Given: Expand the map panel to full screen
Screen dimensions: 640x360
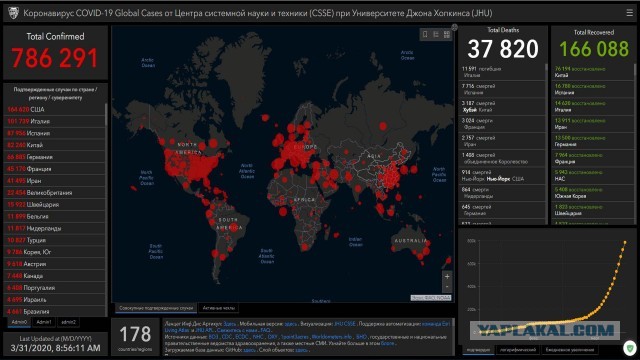Looking at the screenshot, I should point(454,27).
